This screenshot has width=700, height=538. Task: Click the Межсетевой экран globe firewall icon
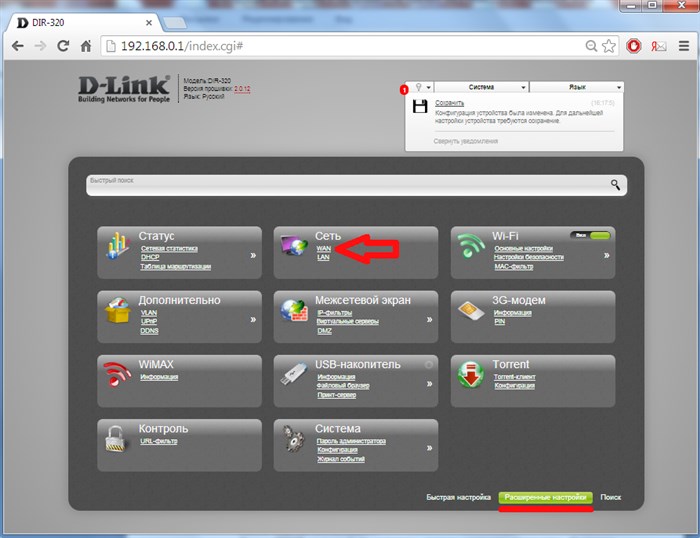294,310
